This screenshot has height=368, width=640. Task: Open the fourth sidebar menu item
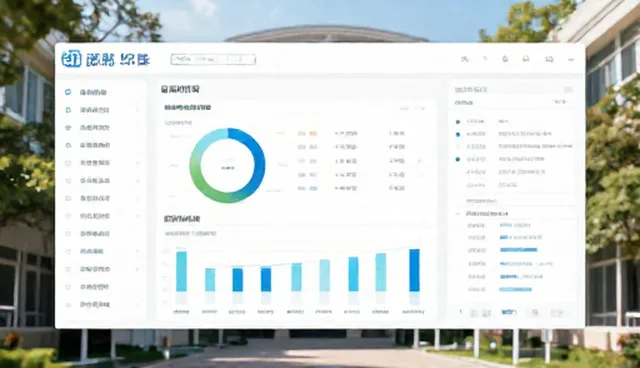95,145
